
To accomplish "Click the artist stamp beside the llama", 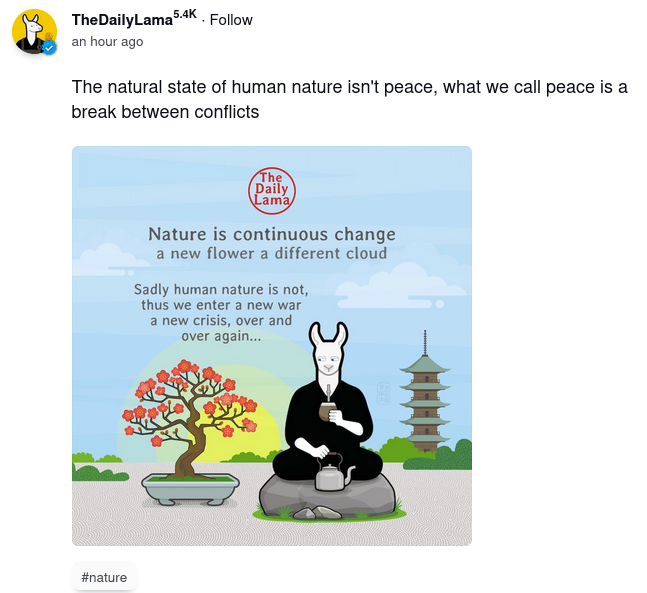I will pyautogui.click(x=384, y=393).
